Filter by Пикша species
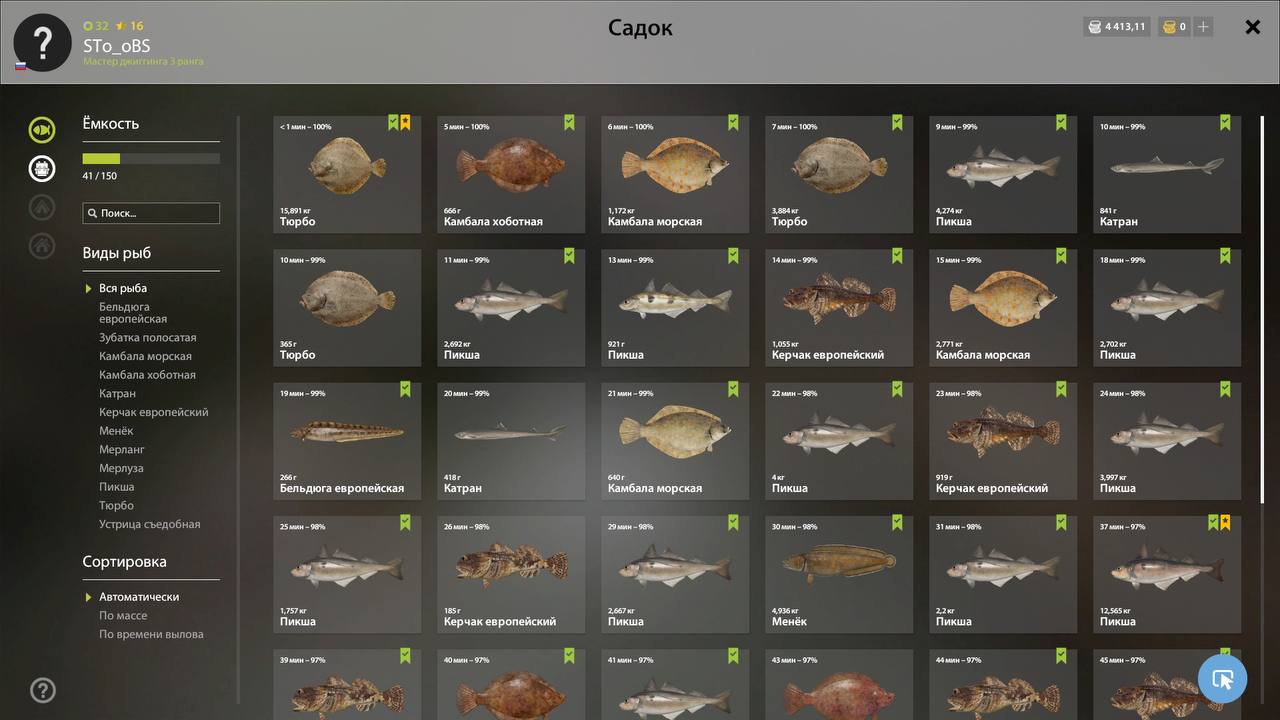Image resolution: width=1280 pixels, height=720 pixels. point(117,487)
